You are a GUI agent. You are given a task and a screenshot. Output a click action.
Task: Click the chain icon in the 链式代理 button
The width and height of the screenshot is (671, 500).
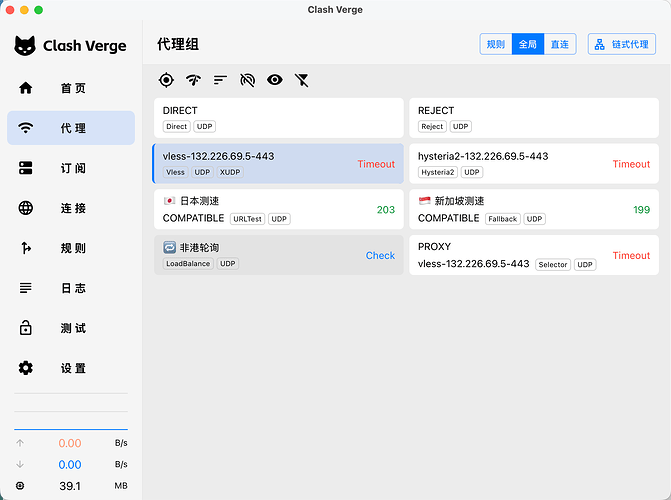[600, 44]
